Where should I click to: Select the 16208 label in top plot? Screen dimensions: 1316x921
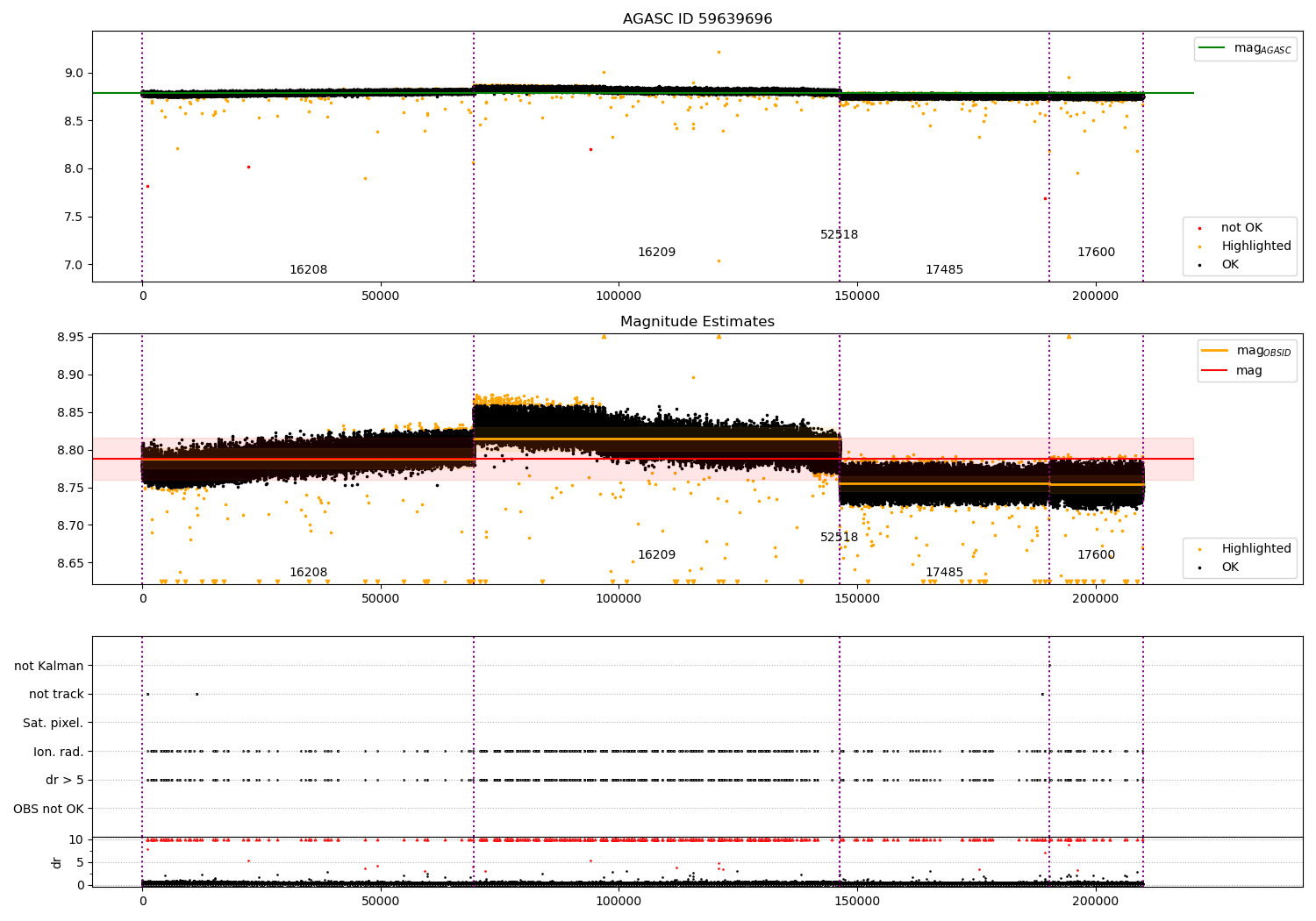309,270
